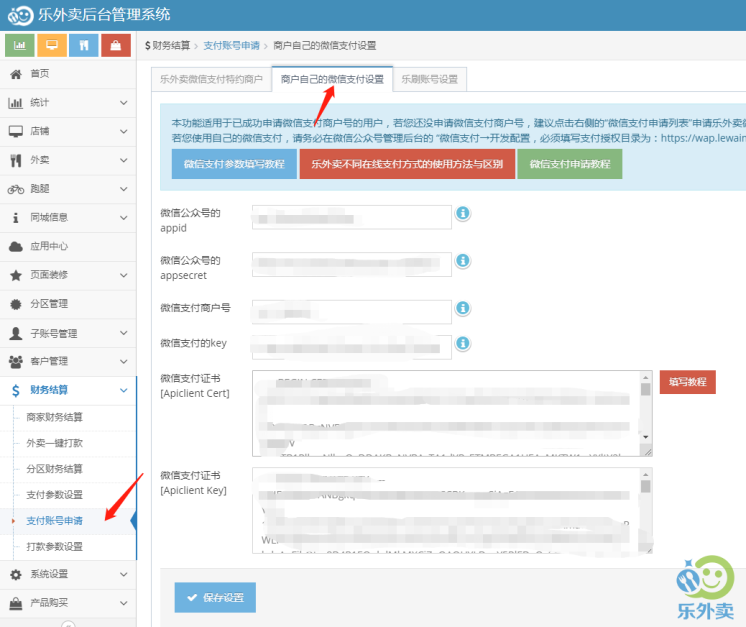Expand the 产品购买 menu chevron

pos(124,603)
